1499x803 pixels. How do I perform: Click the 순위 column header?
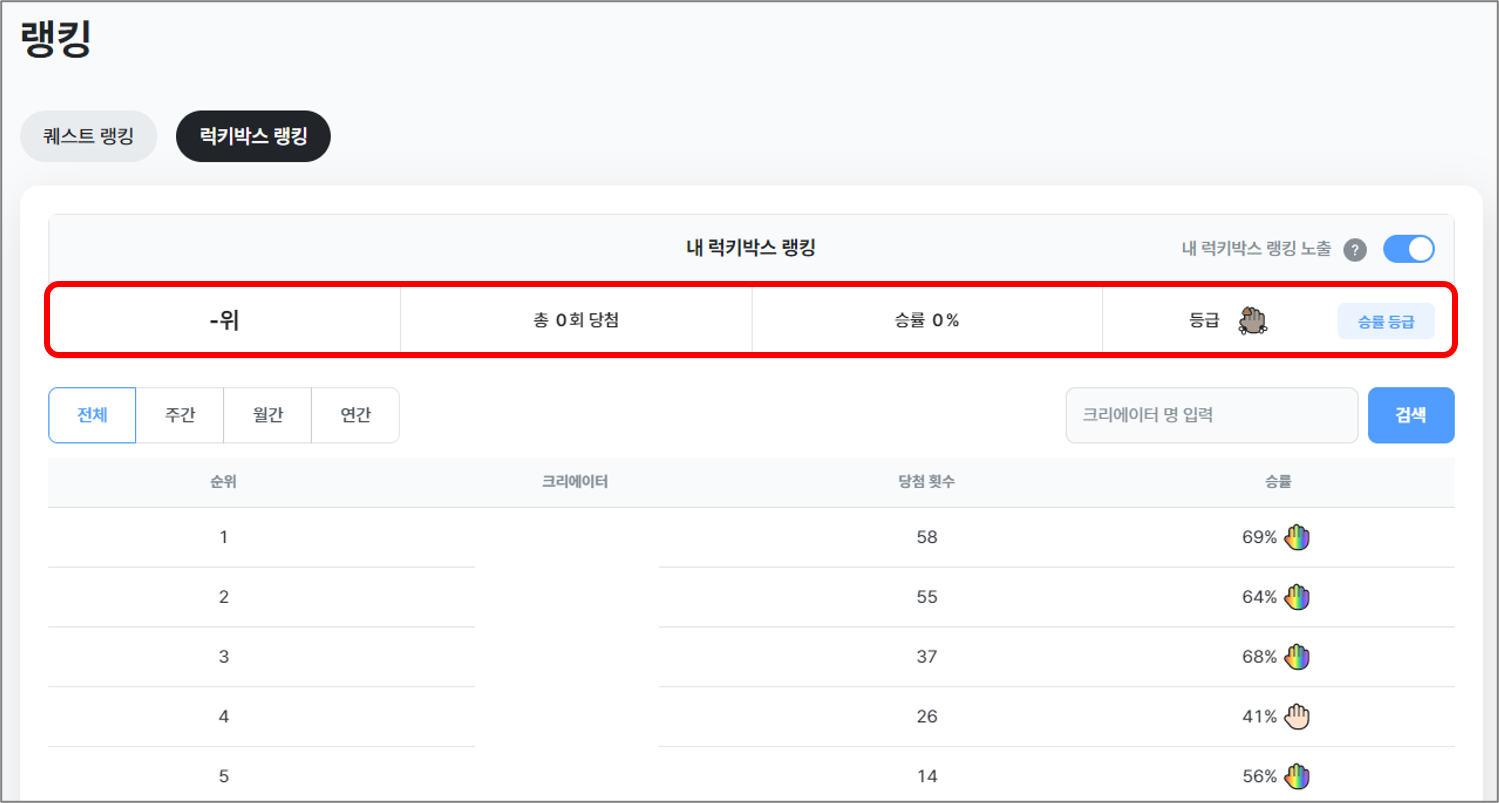pyautogui.click(x=223, y=482)
